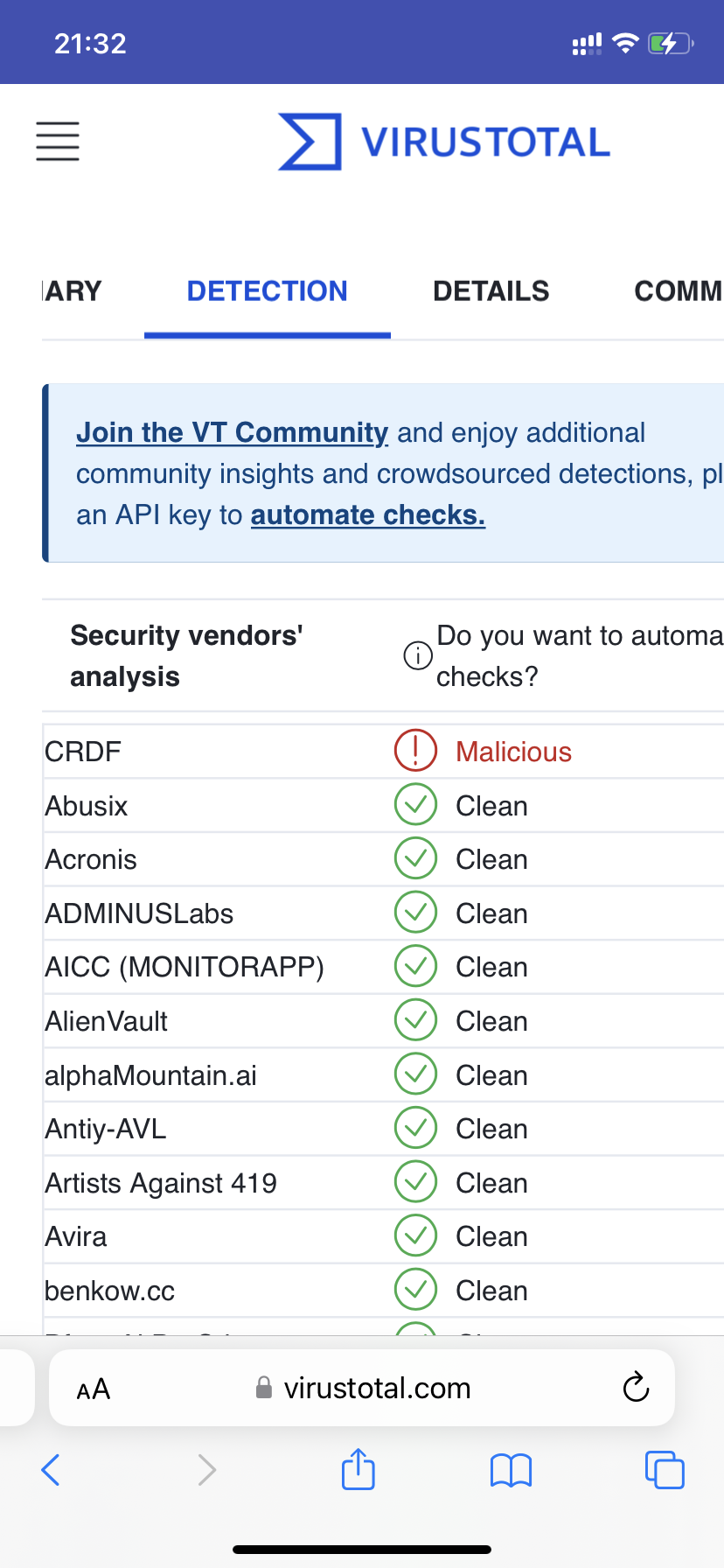Open the partially visible COMMUNITY tab
The height and width of the screenshot is (1568, 724).
point(678,291)
